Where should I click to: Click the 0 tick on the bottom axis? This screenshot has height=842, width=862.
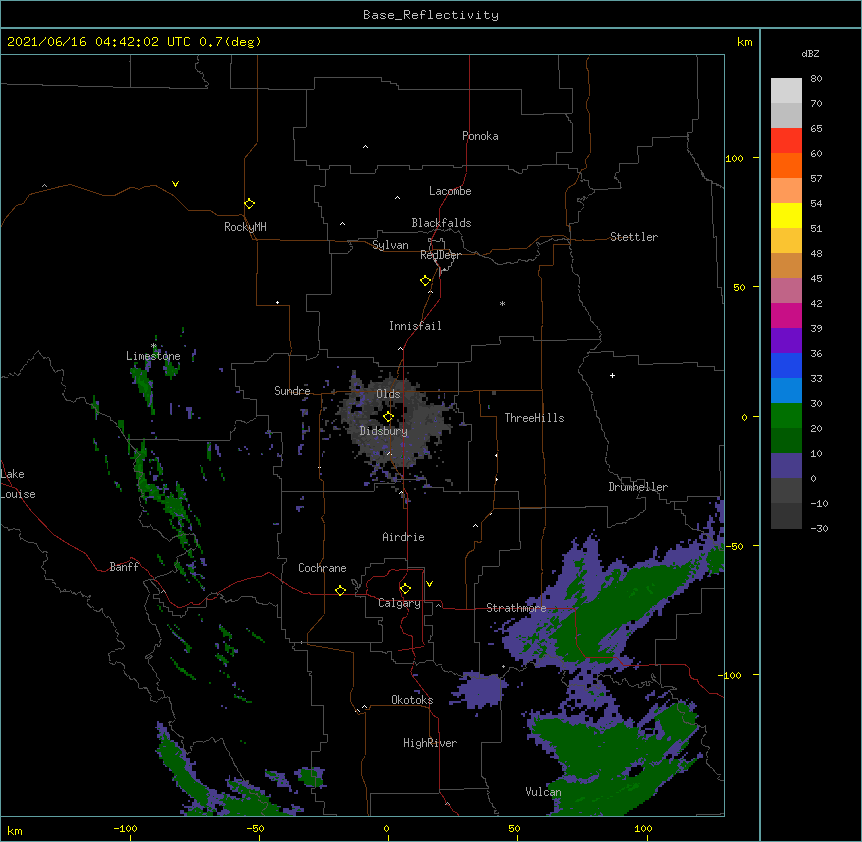tap(386, 829)
